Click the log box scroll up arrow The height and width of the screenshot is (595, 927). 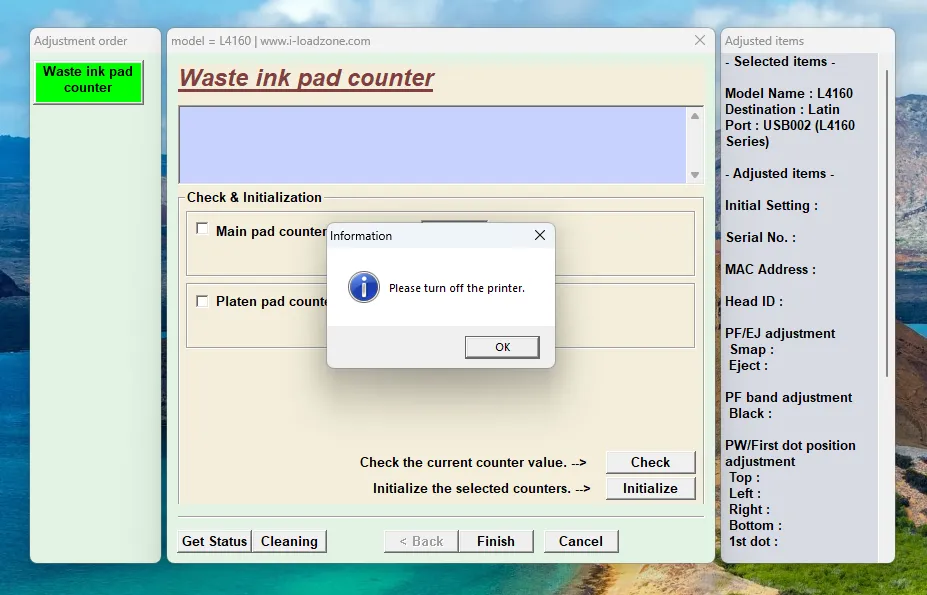click(x=695, y=116)
